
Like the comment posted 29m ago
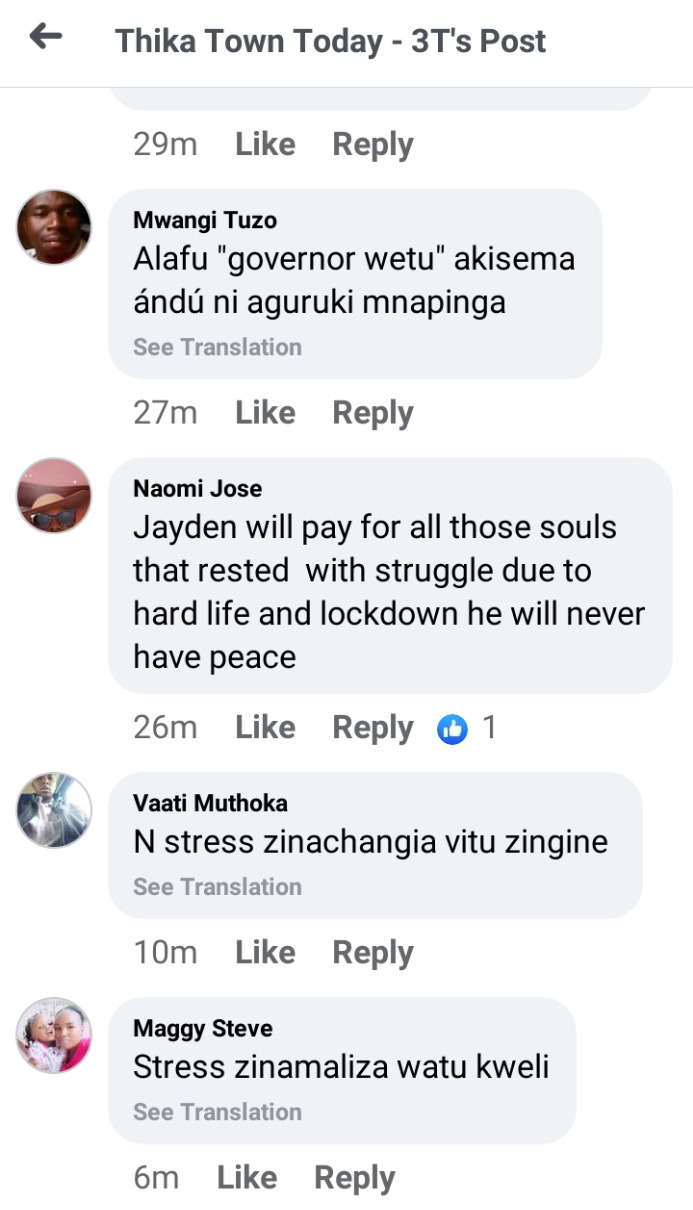pyautogui.click(x=265, y=144)
